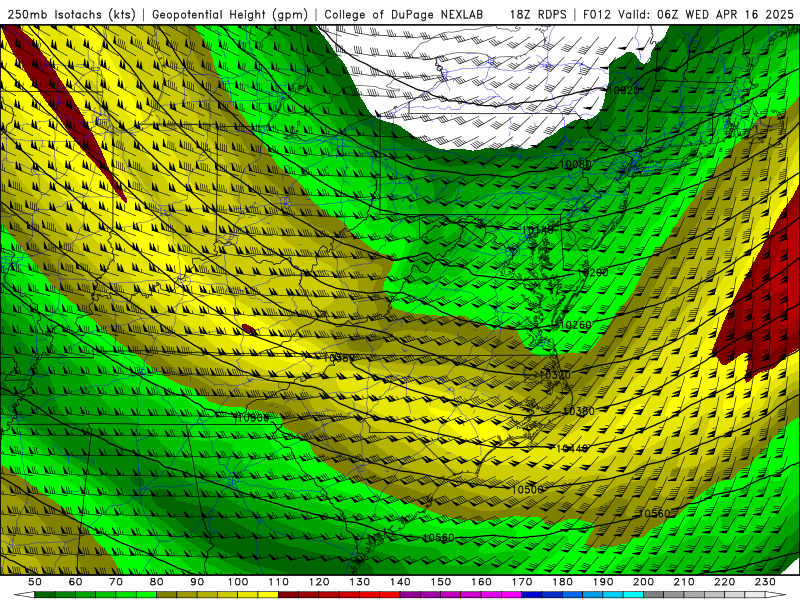Click the 210 kt colorbar label
The height and width of the screenshot is (600, 800).
684,582
